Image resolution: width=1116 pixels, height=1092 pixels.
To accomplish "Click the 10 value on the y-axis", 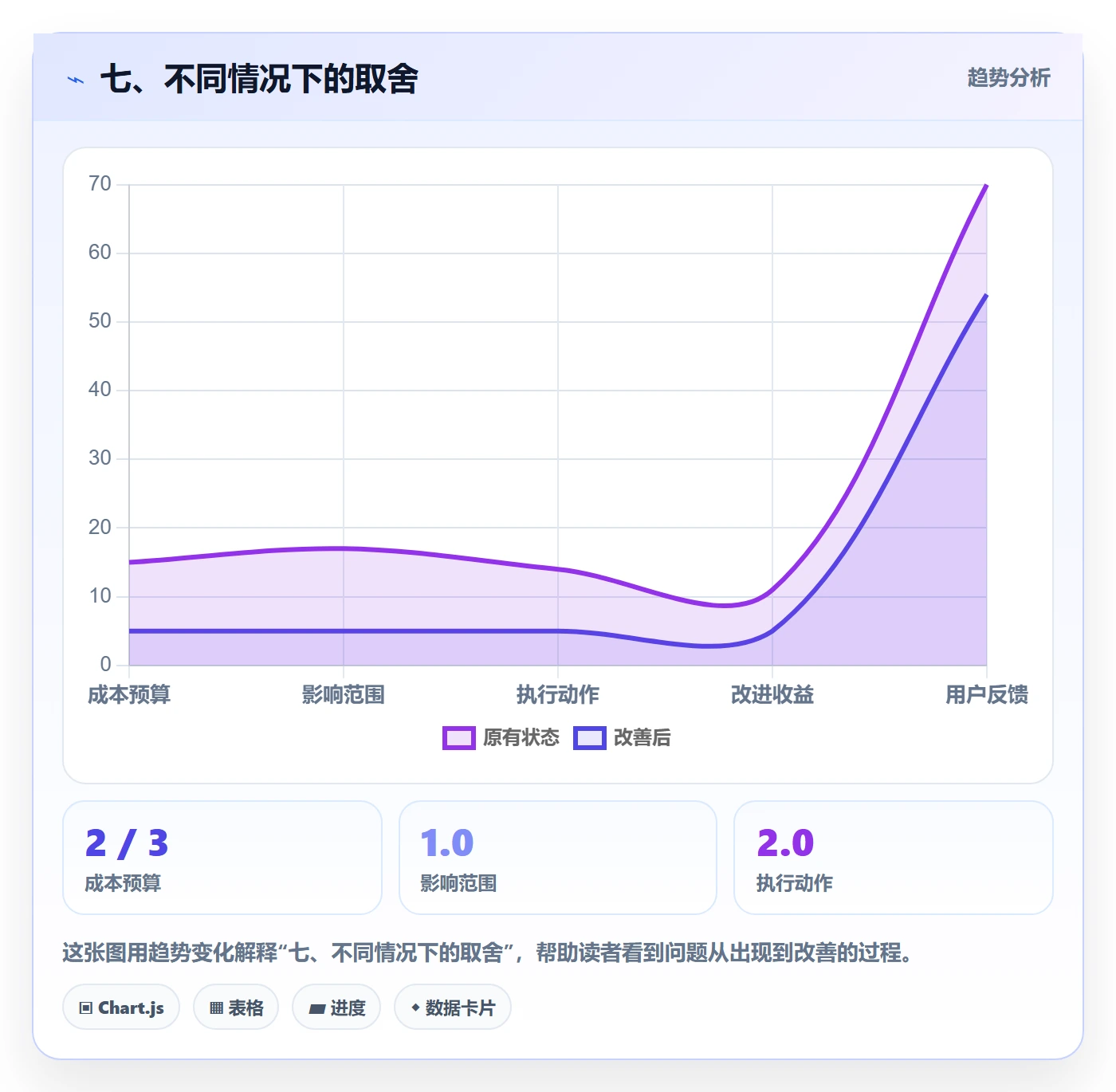I will pyautogui.click(x=100, y=596).
